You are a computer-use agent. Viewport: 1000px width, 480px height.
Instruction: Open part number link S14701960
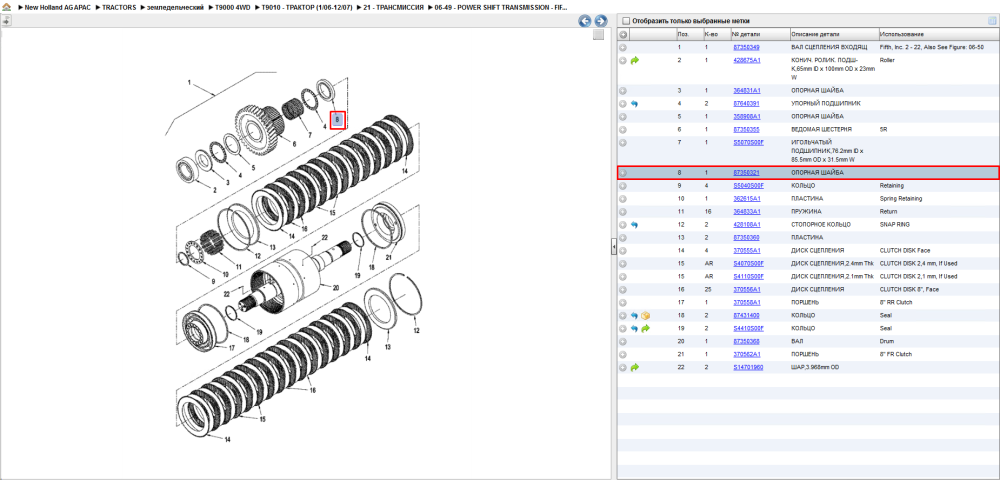click(x=747, y=367)
